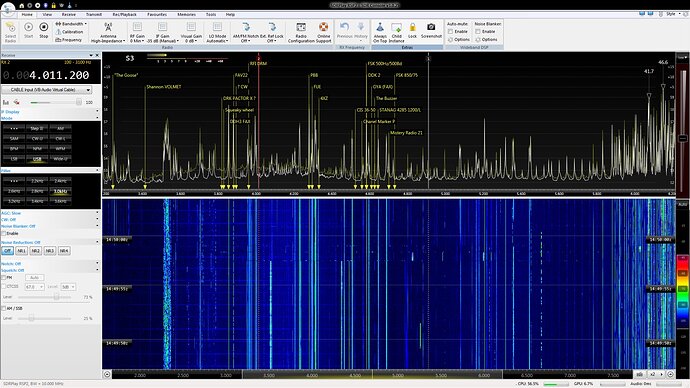Viewport: 690px width, 388px height.
Task: Select the USB mode button
Action: point(37,159)
